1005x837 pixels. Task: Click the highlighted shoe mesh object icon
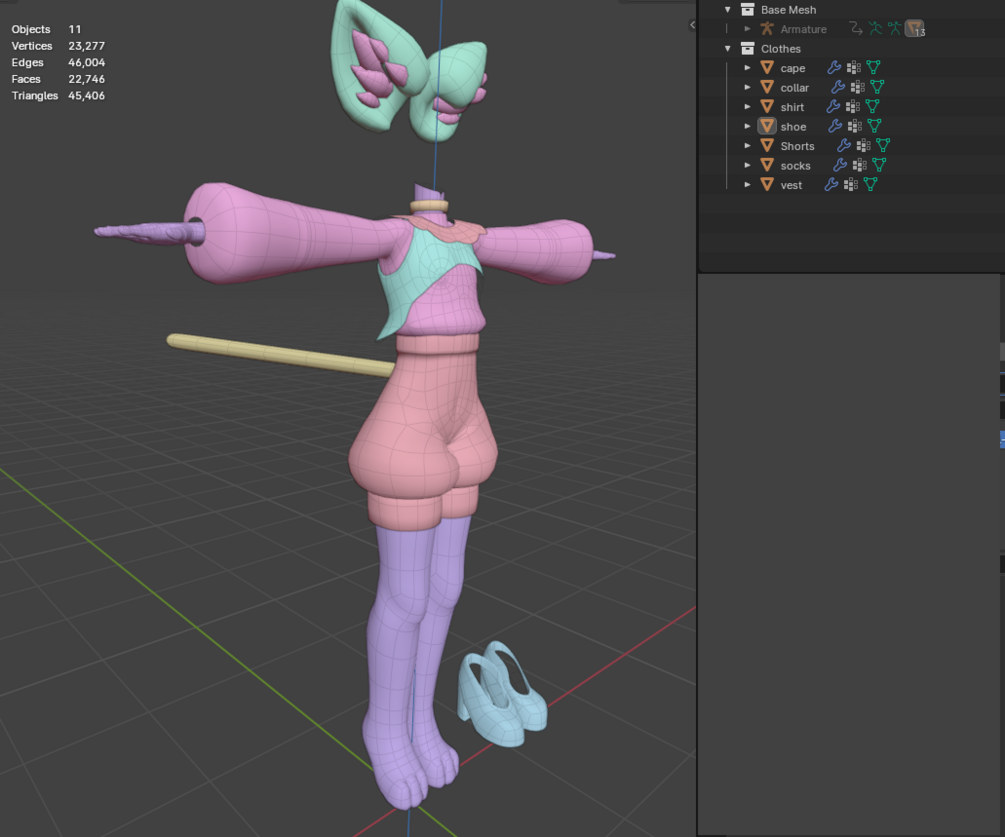[767, 126]
